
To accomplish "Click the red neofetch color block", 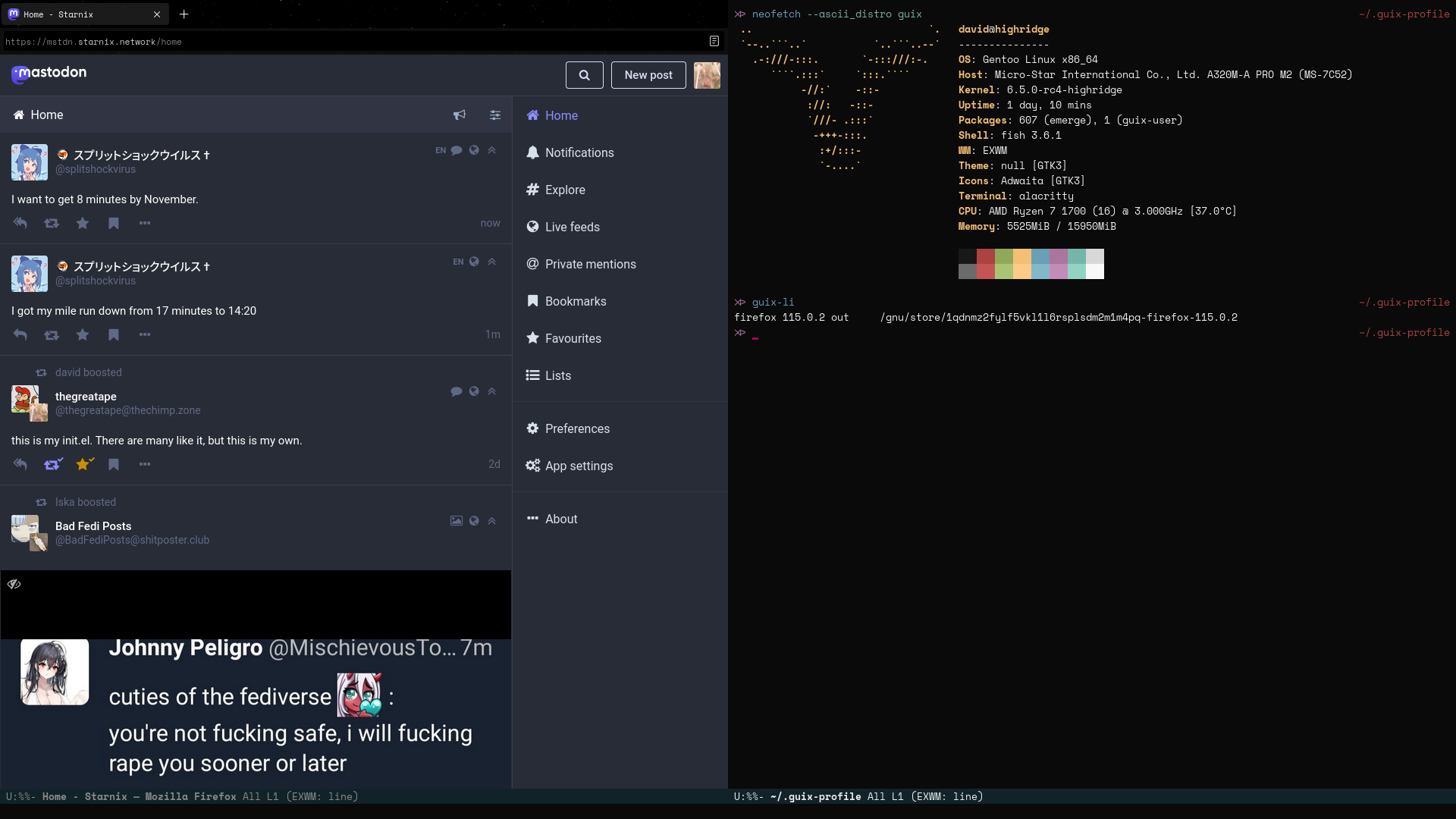I will point(985,256).
